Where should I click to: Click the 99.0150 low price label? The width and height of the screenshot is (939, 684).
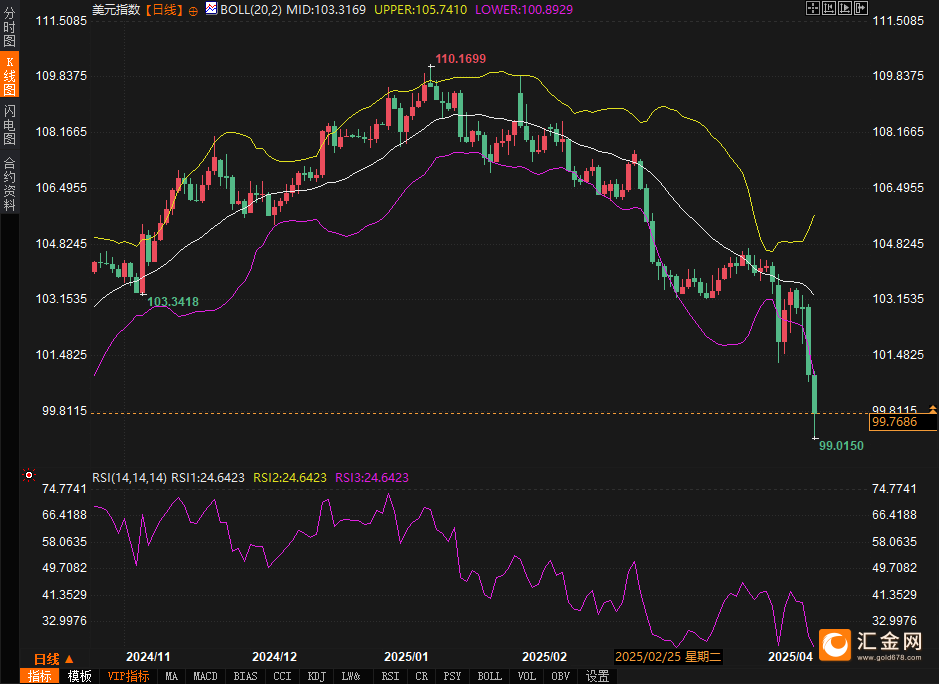click(841, 445)
